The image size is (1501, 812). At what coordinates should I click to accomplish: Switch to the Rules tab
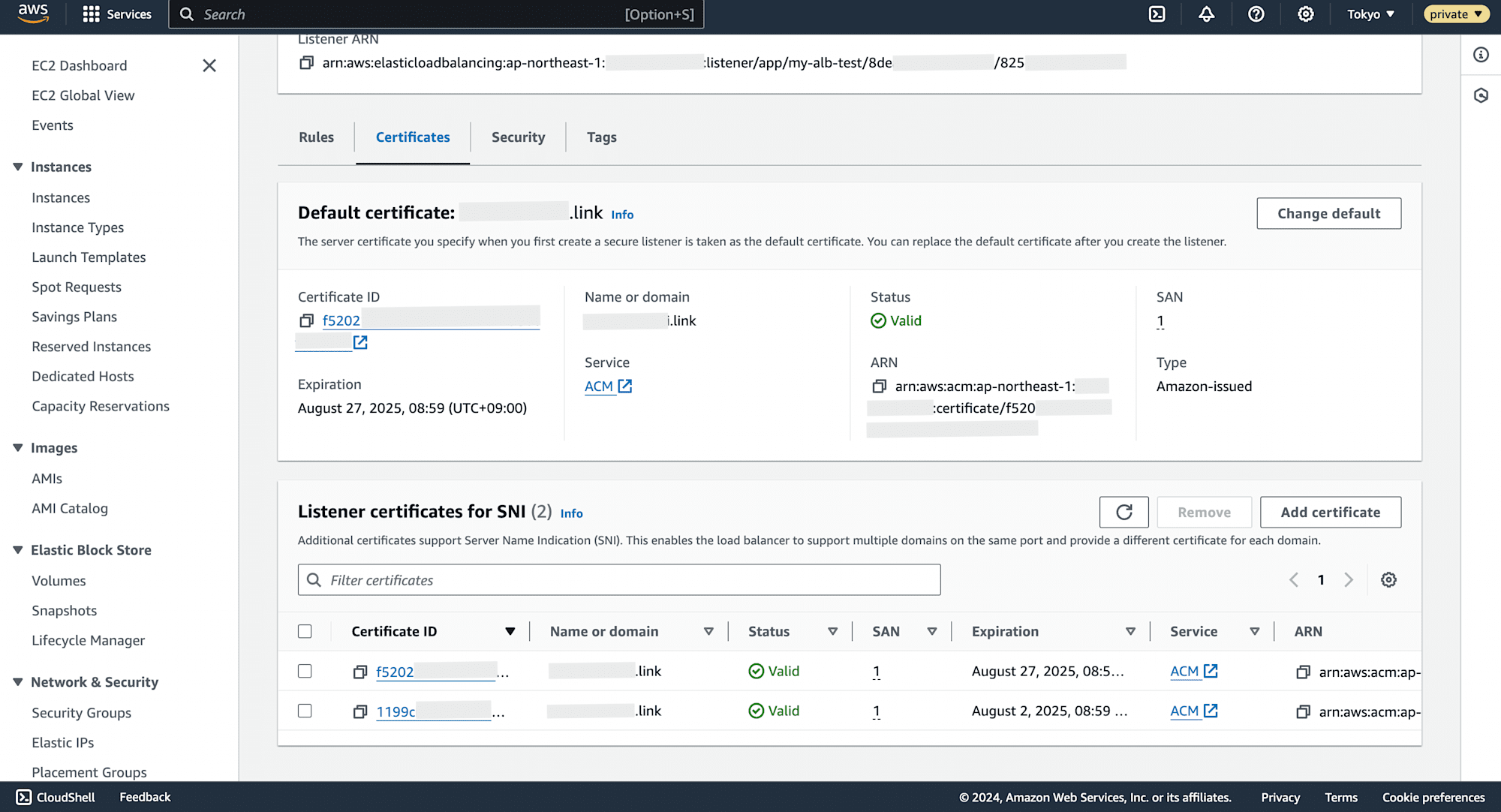[317, 137]
